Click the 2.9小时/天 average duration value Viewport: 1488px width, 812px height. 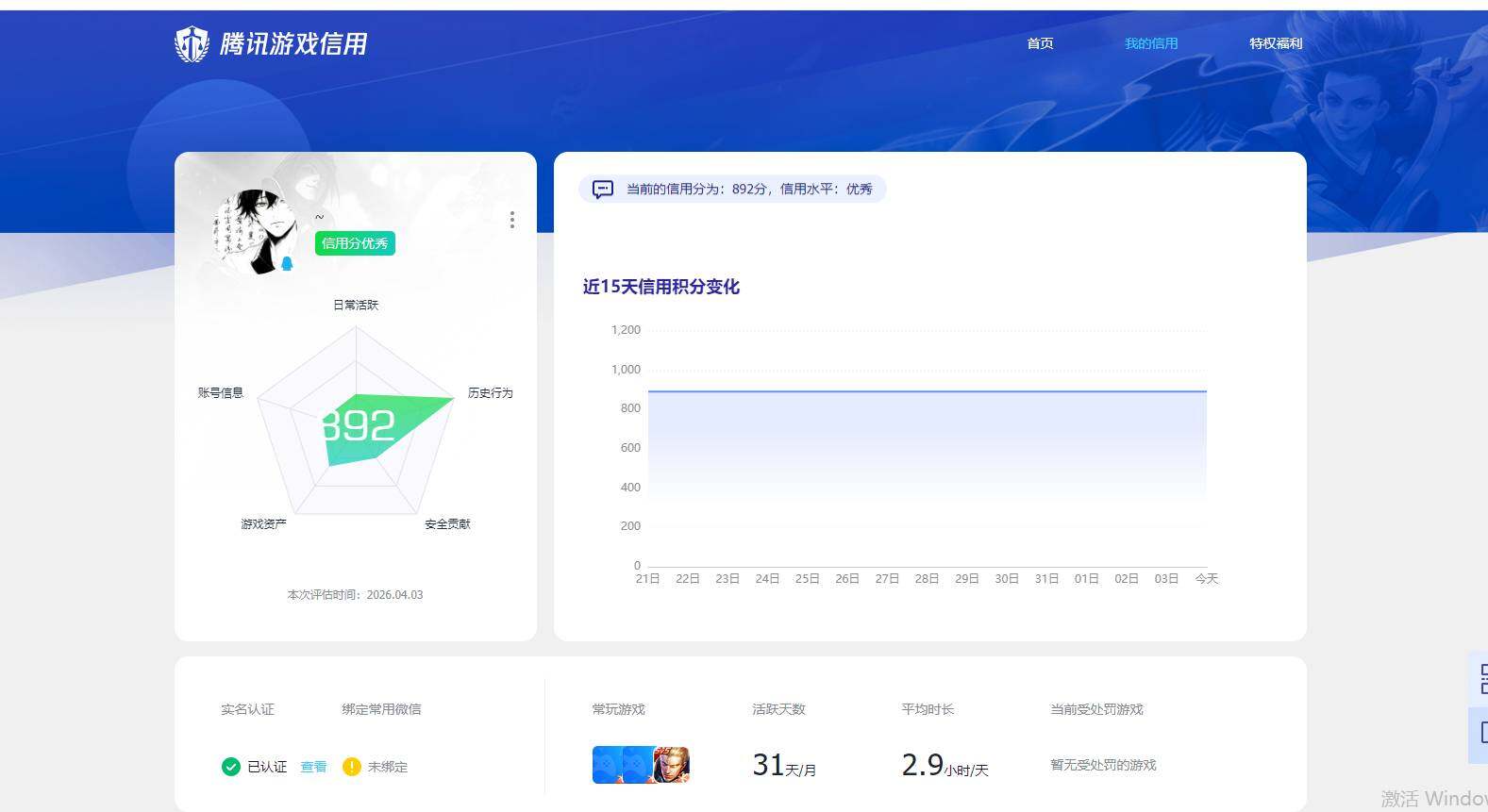945,765
